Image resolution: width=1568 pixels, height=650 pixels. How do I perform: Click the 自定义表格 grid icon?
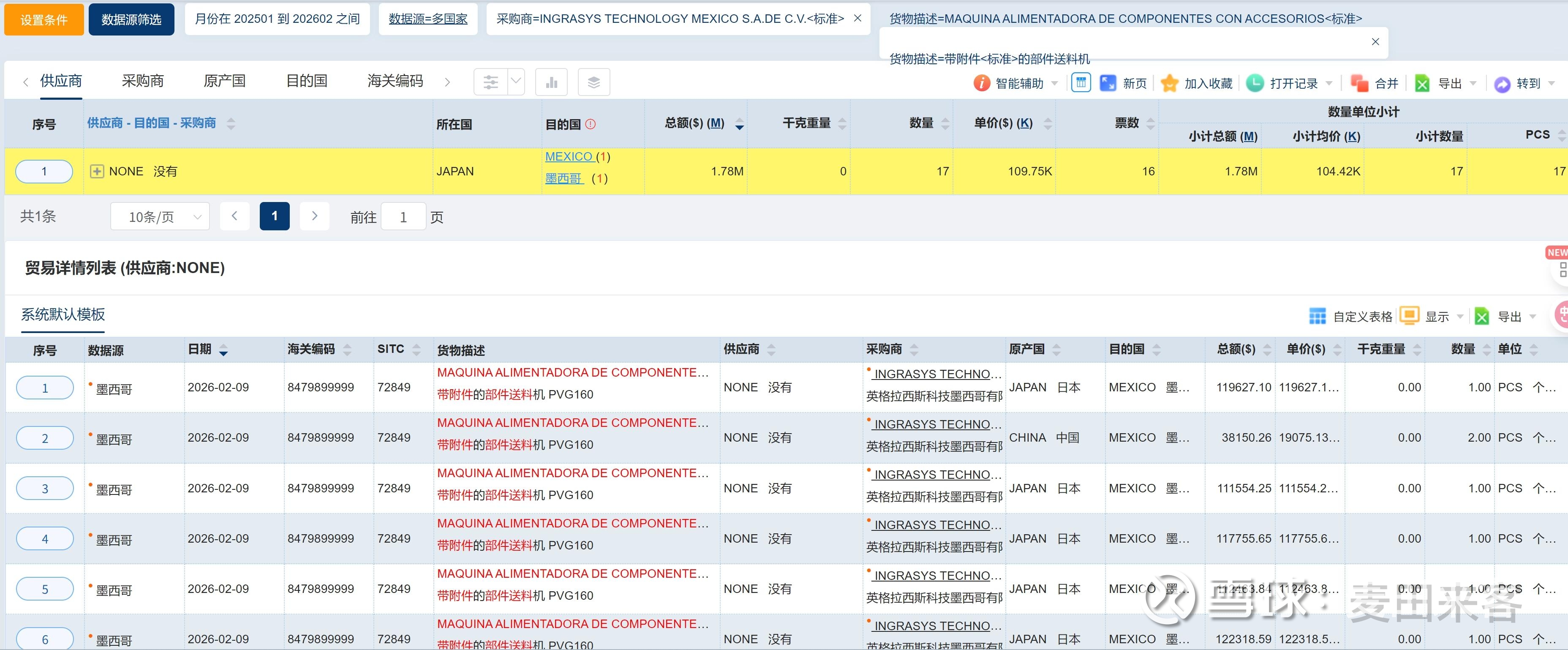point(1317,316)
